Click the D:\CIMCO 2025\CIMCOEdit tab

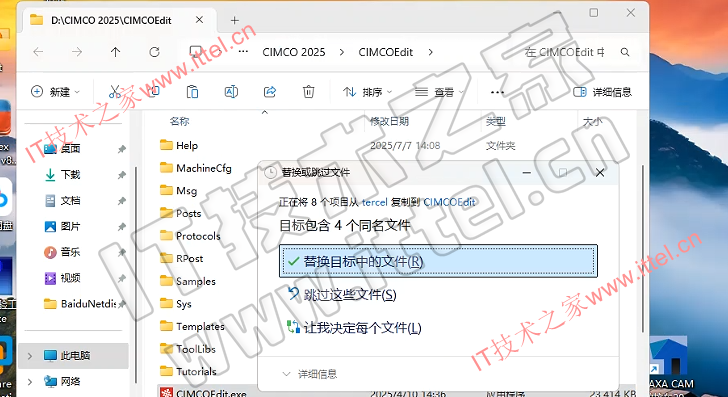pyautogui.click(x=111, y=20)
